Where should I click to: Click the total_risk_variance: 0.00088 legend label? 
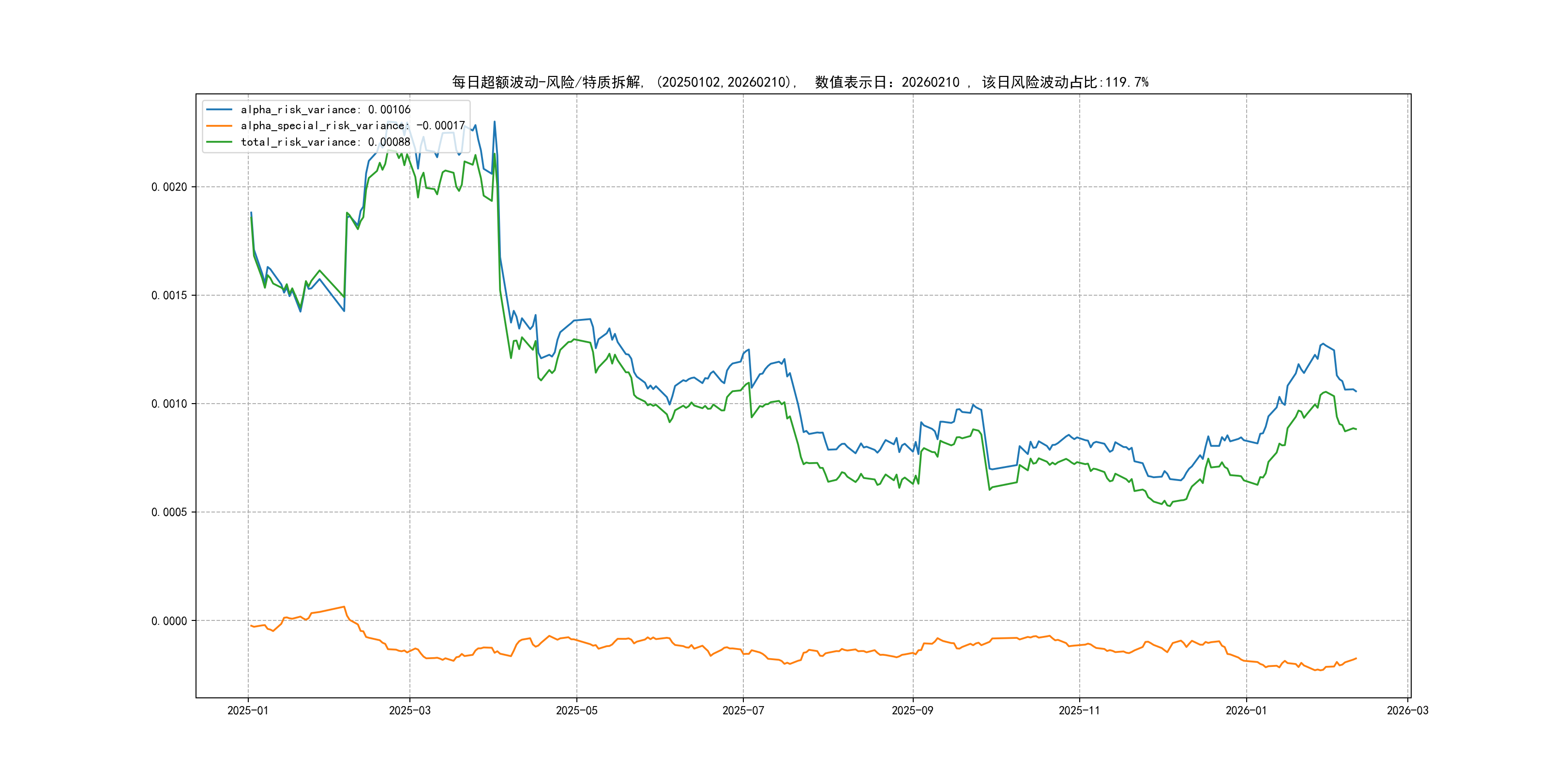tap(326, 142)
